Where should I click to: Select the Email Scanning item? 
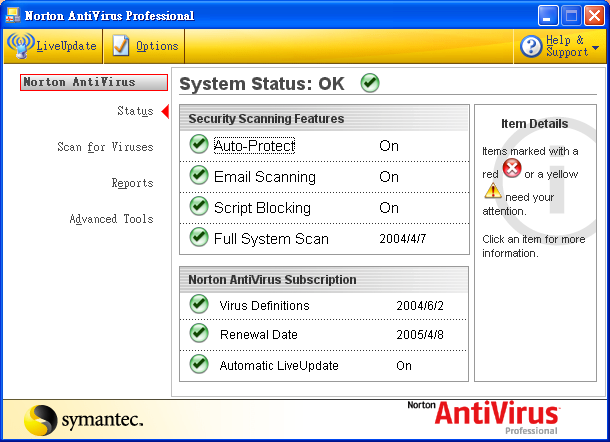265,177
